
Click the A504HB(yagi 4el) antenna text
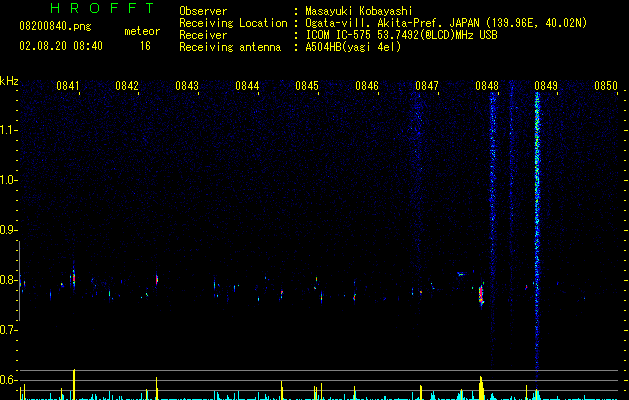pos(353,47)
